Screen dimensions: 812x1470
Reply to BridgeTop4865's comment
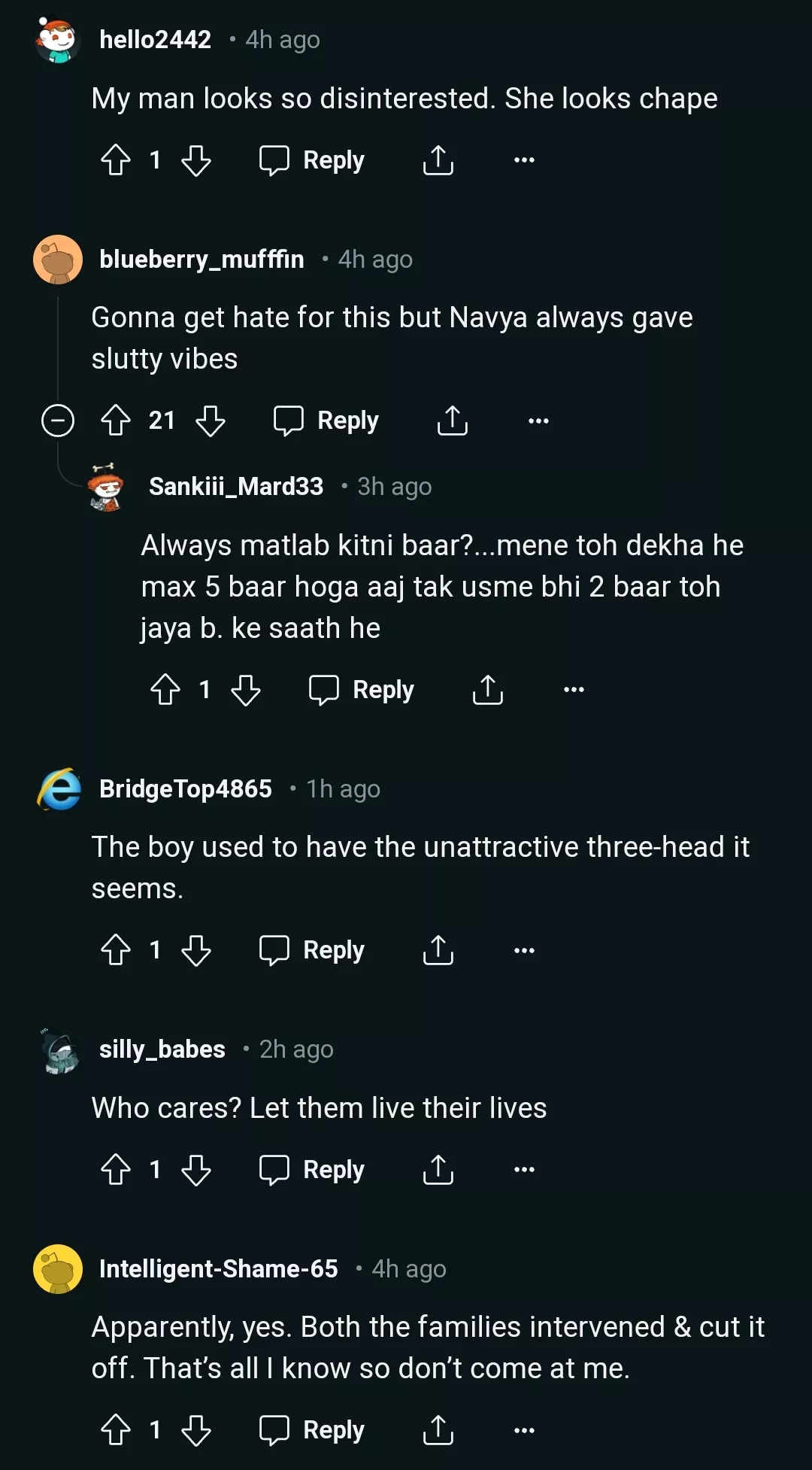(x=312, y=950)
